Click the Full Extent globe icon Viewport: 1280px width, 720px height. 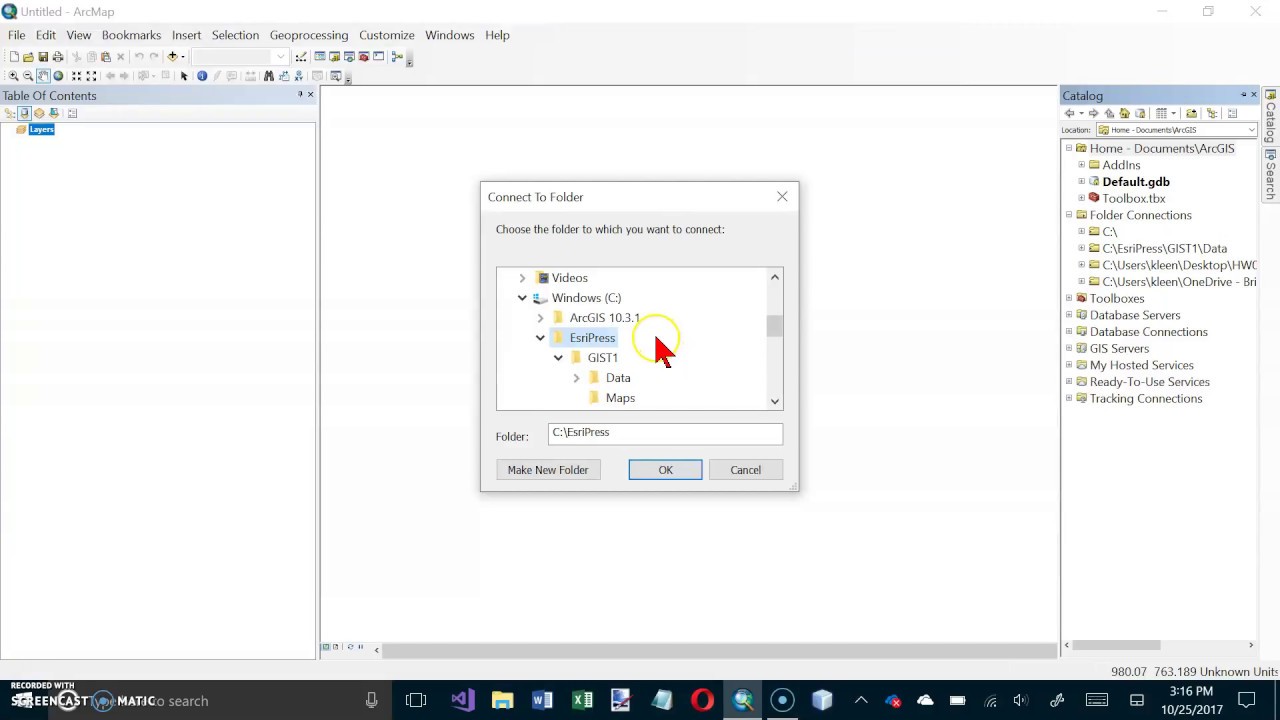pyautogui.click(x=58, y=76)
